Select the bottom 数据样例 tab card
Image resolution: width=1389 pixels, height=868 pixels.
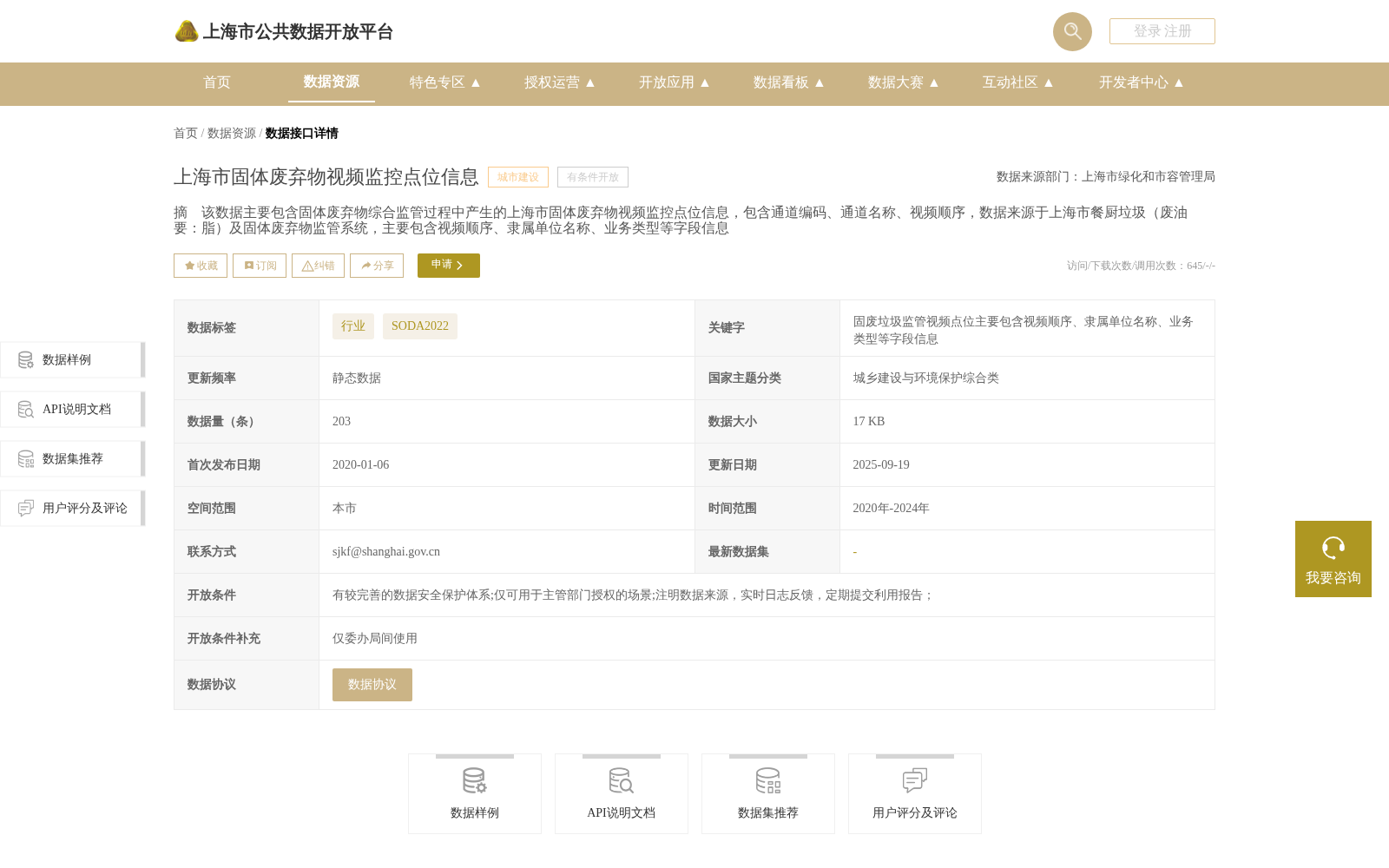click(x=475, y=794)
